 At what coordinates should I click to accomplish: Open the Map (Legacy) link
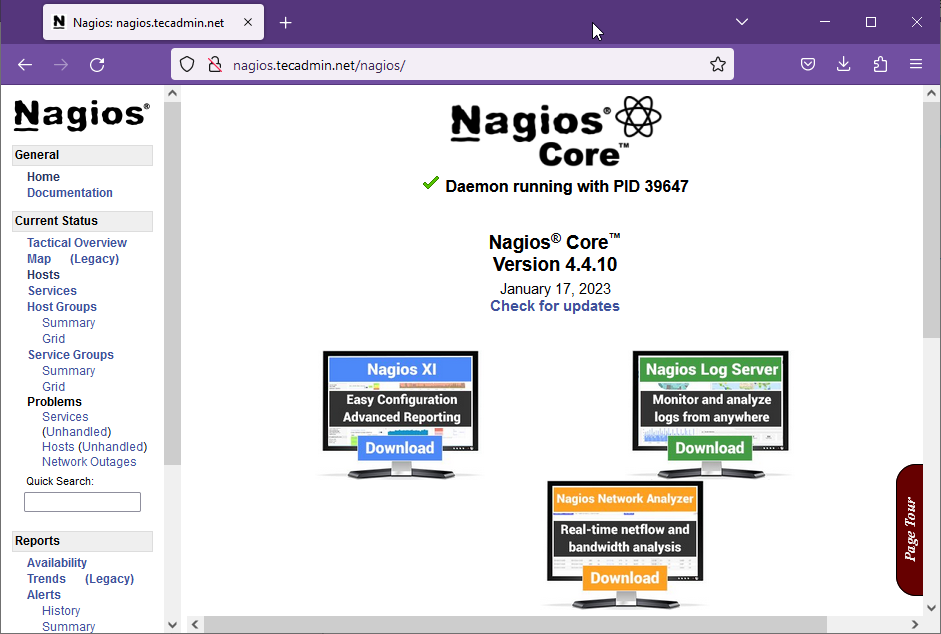[94, 259]
